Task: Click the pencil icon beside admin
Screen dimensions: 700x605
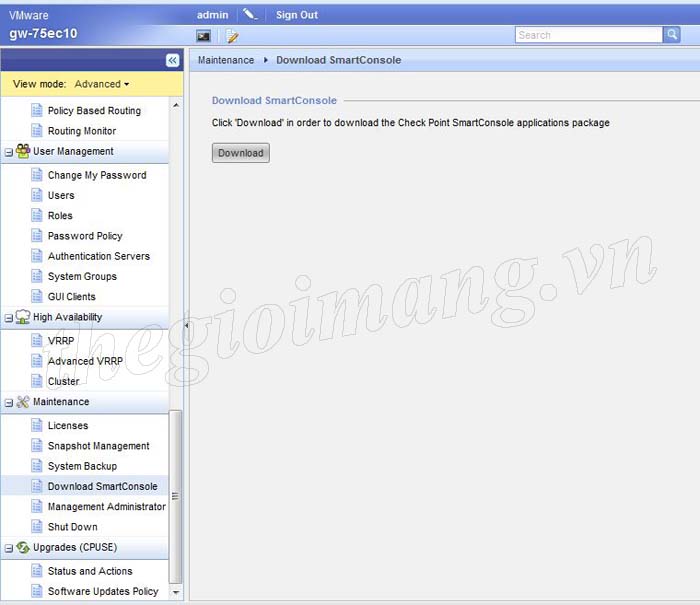Action: tap(250, 15)
